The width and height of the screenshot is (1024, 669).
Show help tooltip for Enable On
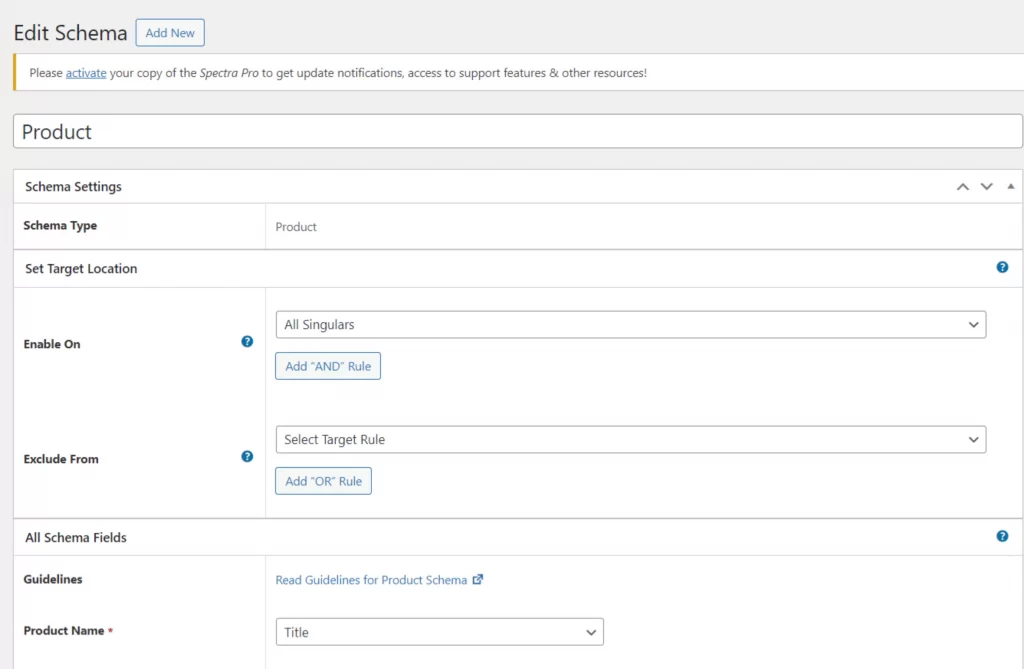coord(247,342)
